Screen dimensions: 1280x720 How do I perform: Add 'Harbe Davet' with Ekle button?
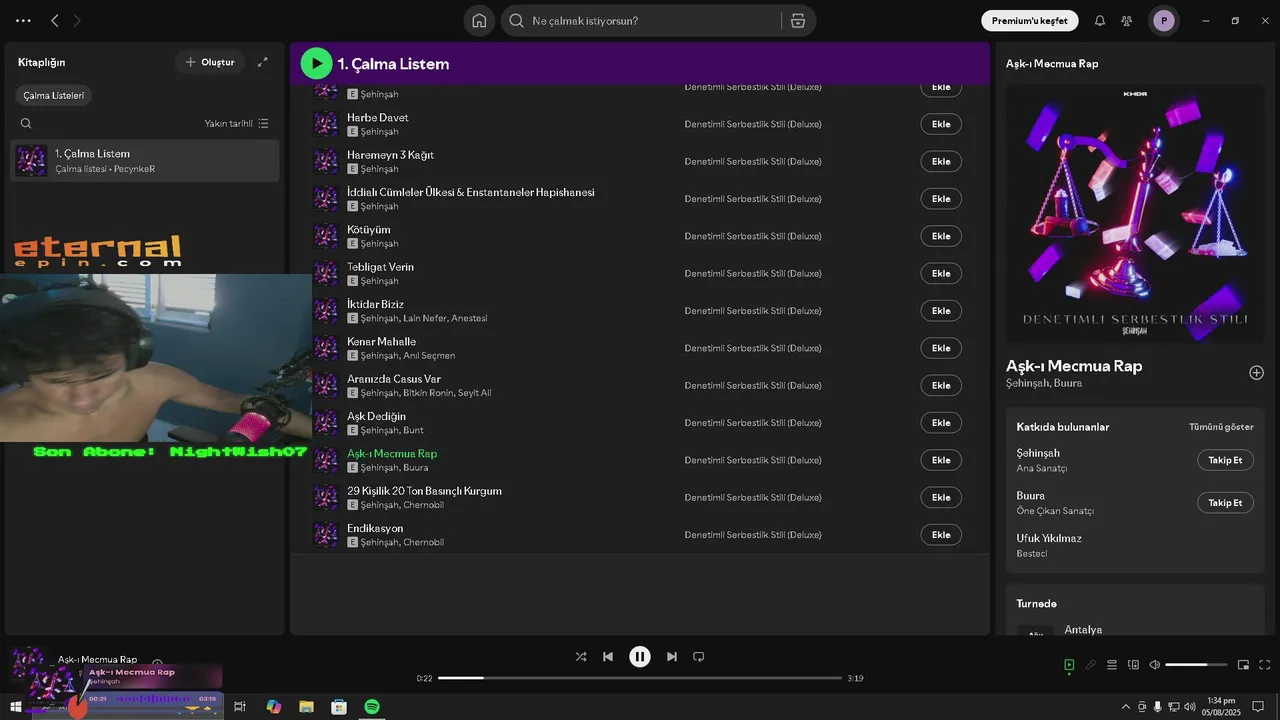click(x=941, y=124)
